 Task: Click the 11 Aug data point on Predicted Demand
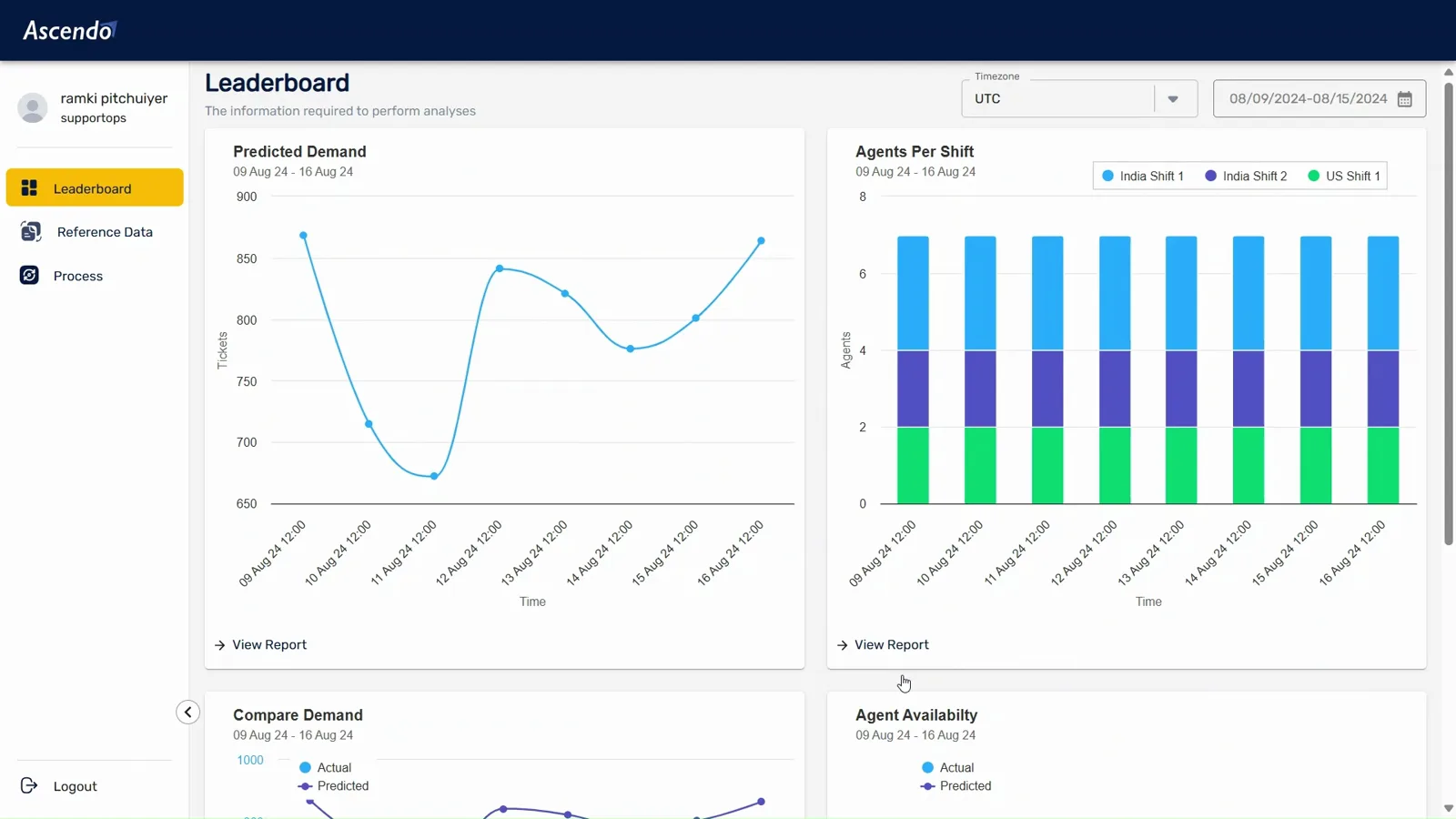[x=434, y=476]
